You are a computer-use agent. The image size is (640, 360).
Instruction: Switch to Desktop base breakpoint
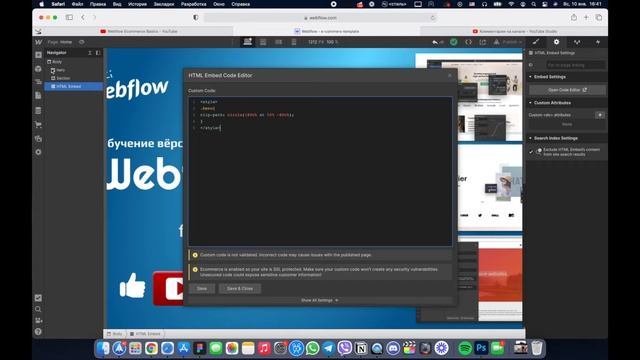tap(248, 42)
